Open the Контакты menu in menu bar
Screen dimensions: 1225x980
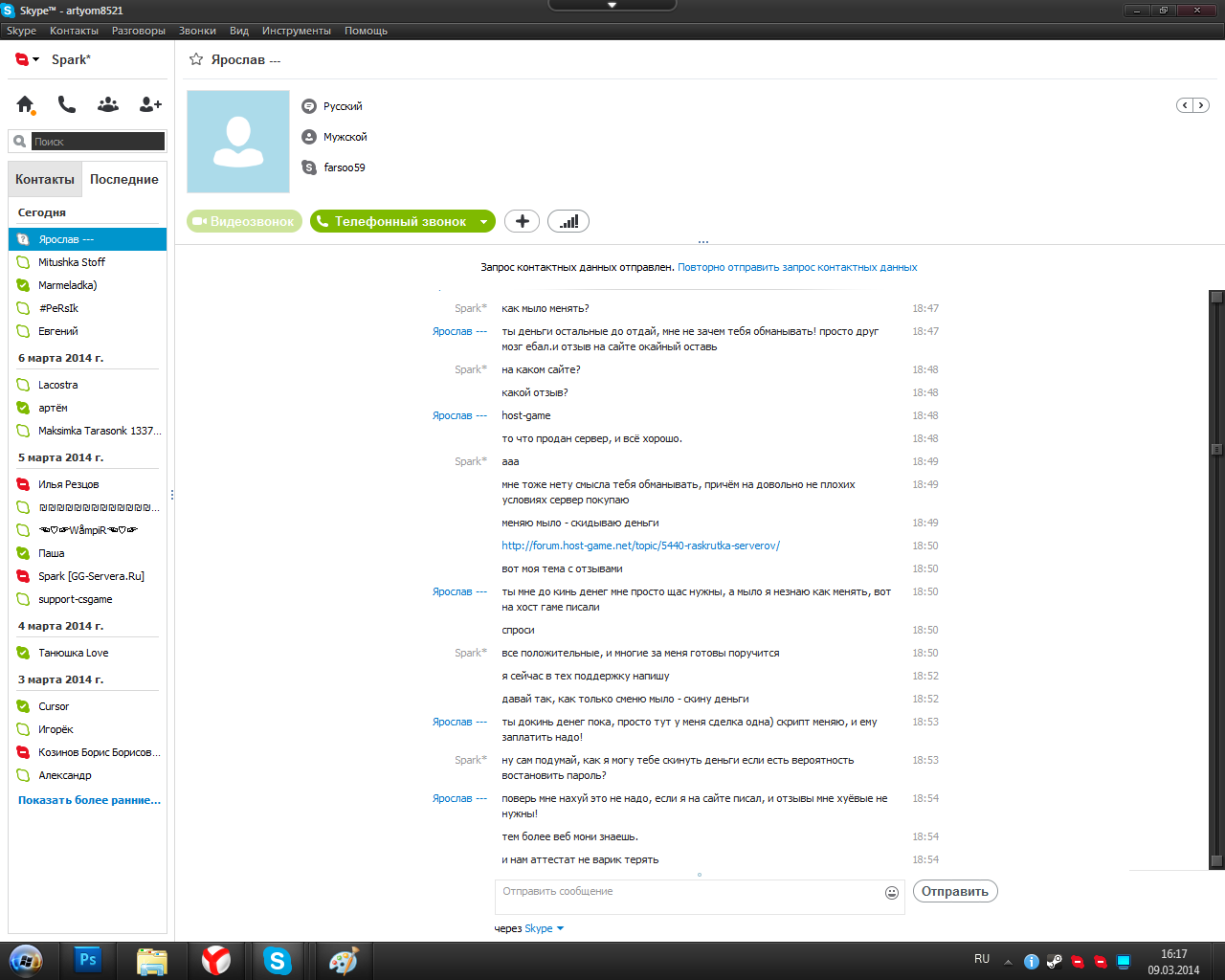tap(74, 31)
